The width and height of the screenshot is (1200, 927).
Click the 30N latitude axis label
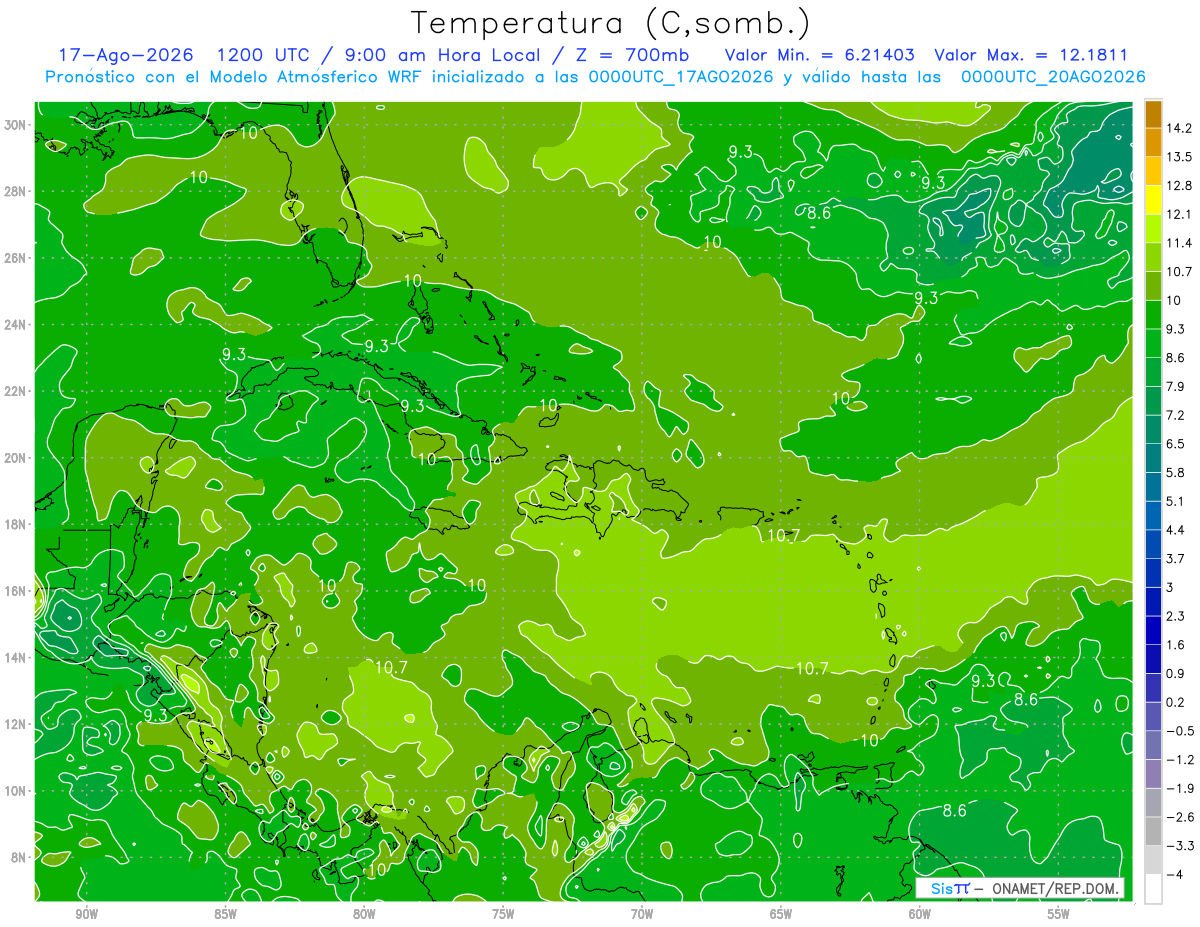click(x=16, y=124)
